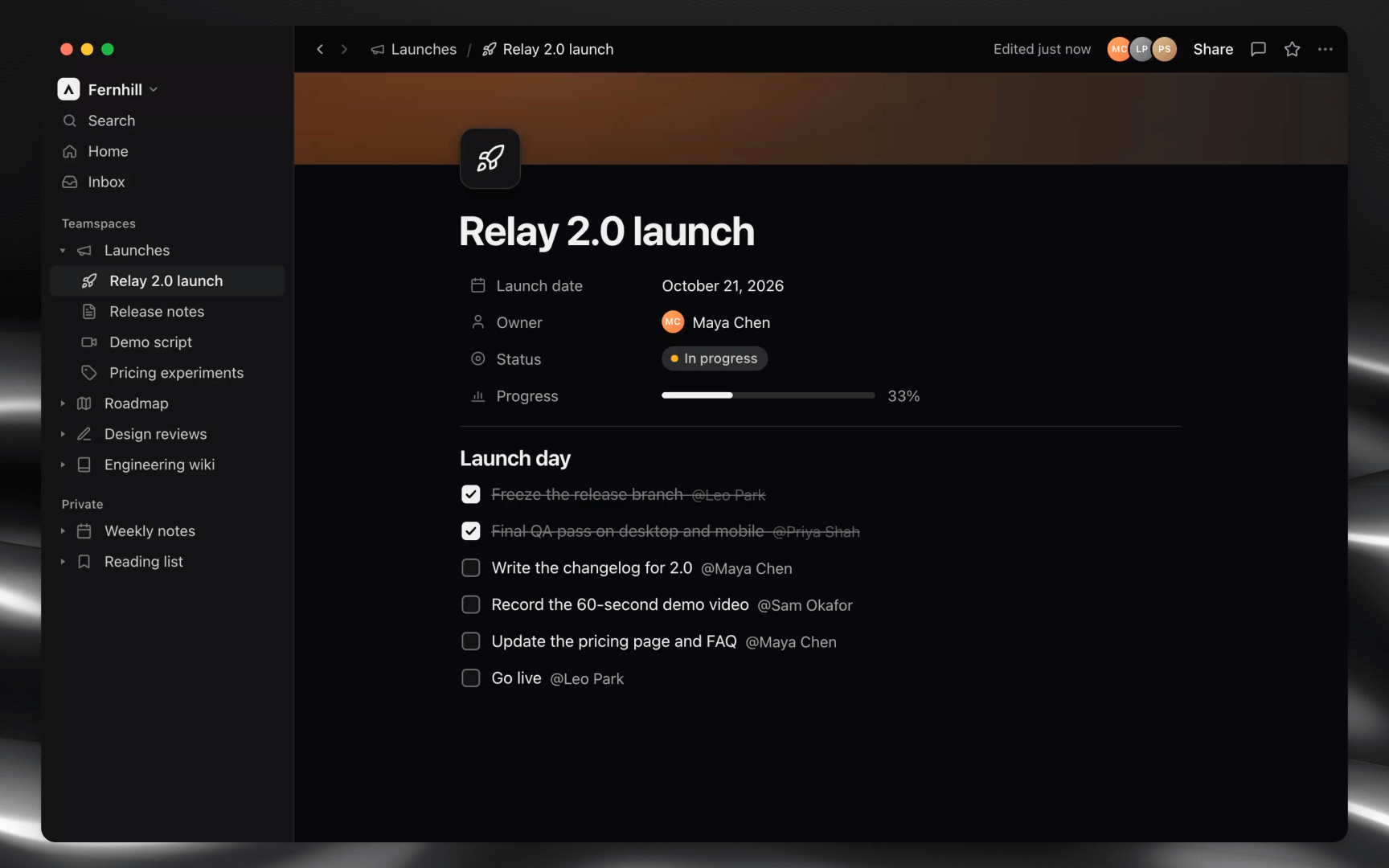Open Release notes page in sidebar
This screenshot has width=1389, height=868.
(167, 311)
